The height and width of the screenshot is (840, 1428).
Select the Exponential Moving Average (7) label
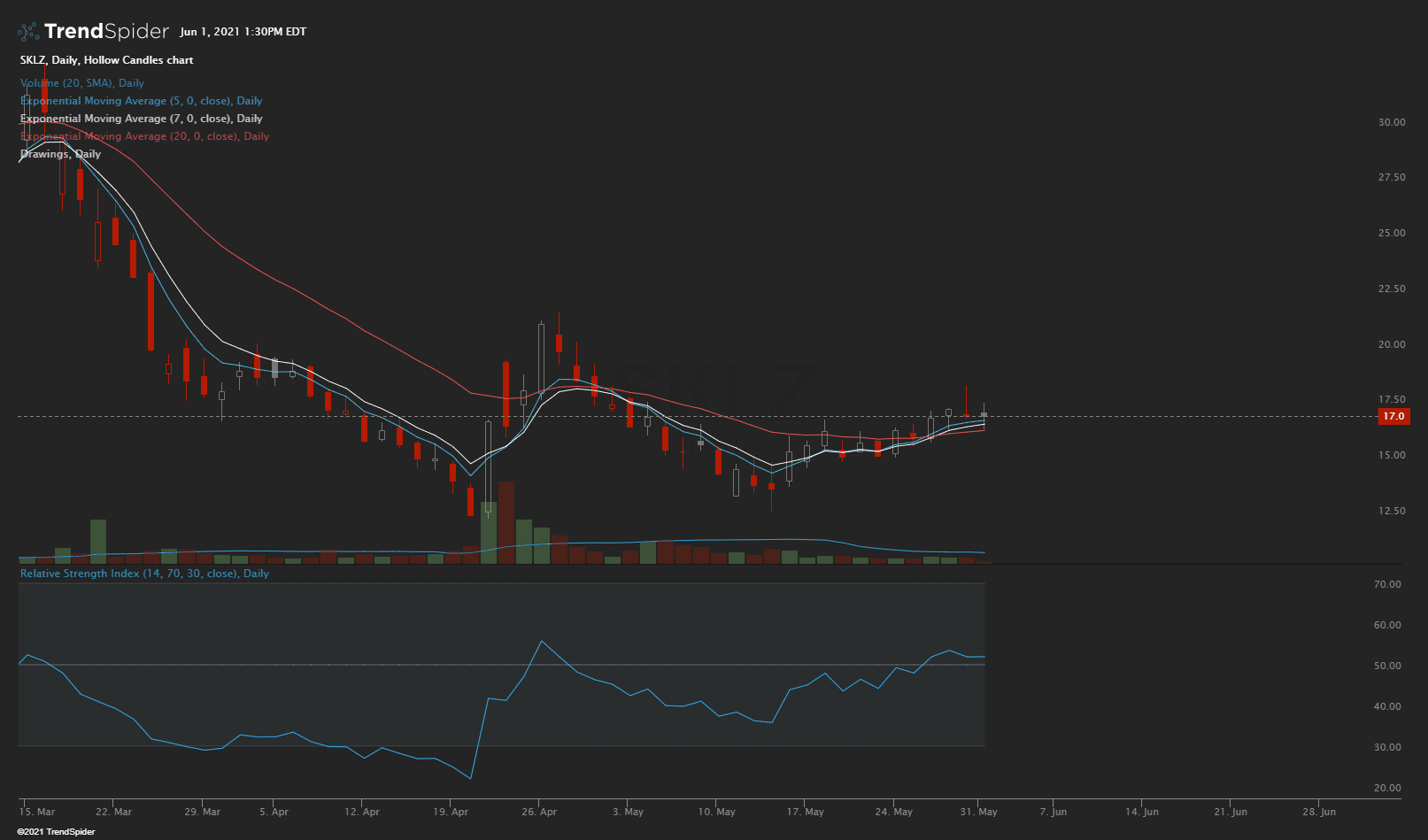coord(141,119)
